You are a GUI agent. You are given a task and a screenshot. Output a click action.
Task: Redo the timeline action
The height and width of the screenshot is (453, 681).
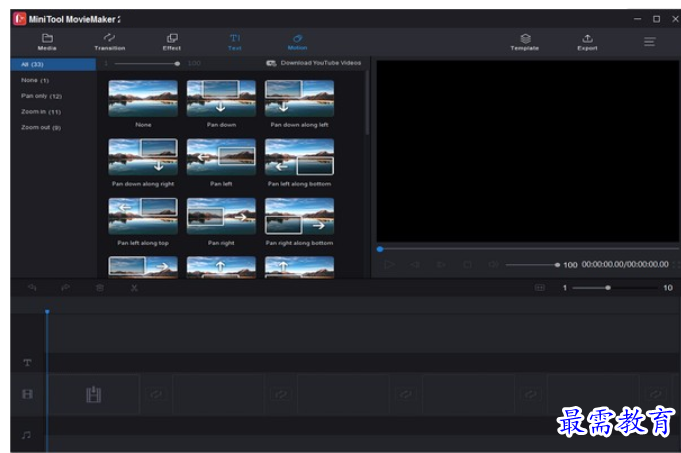(x=66, y=288)
